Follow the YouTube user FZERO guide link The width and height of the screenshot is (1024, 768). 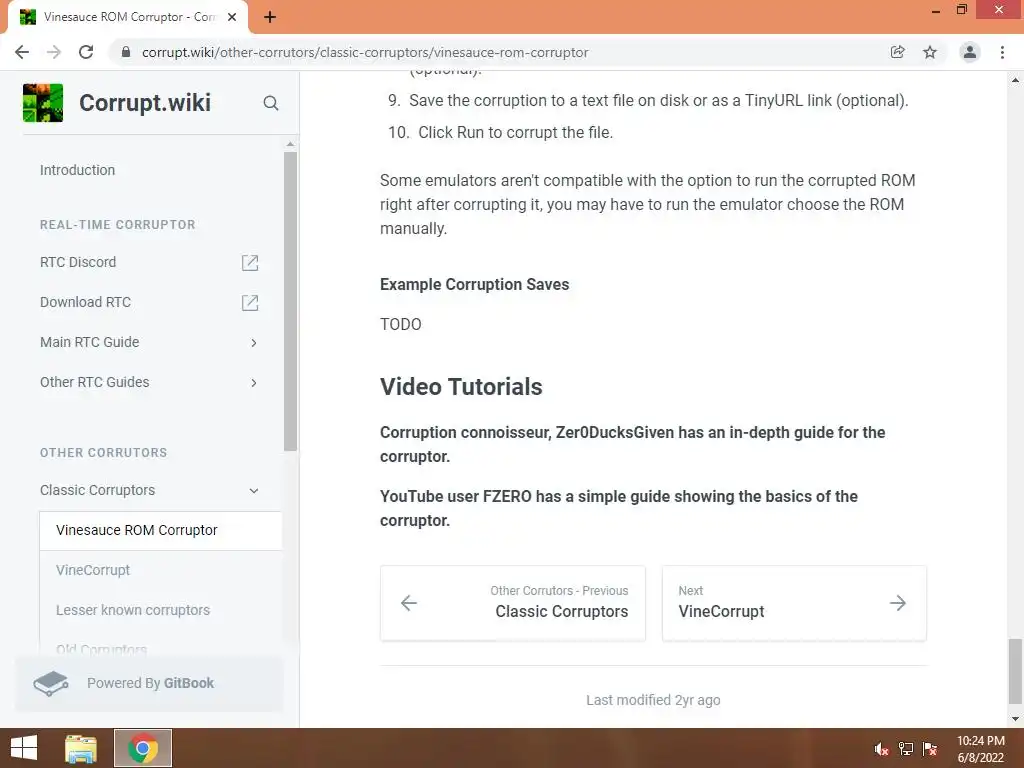[618, 508]
